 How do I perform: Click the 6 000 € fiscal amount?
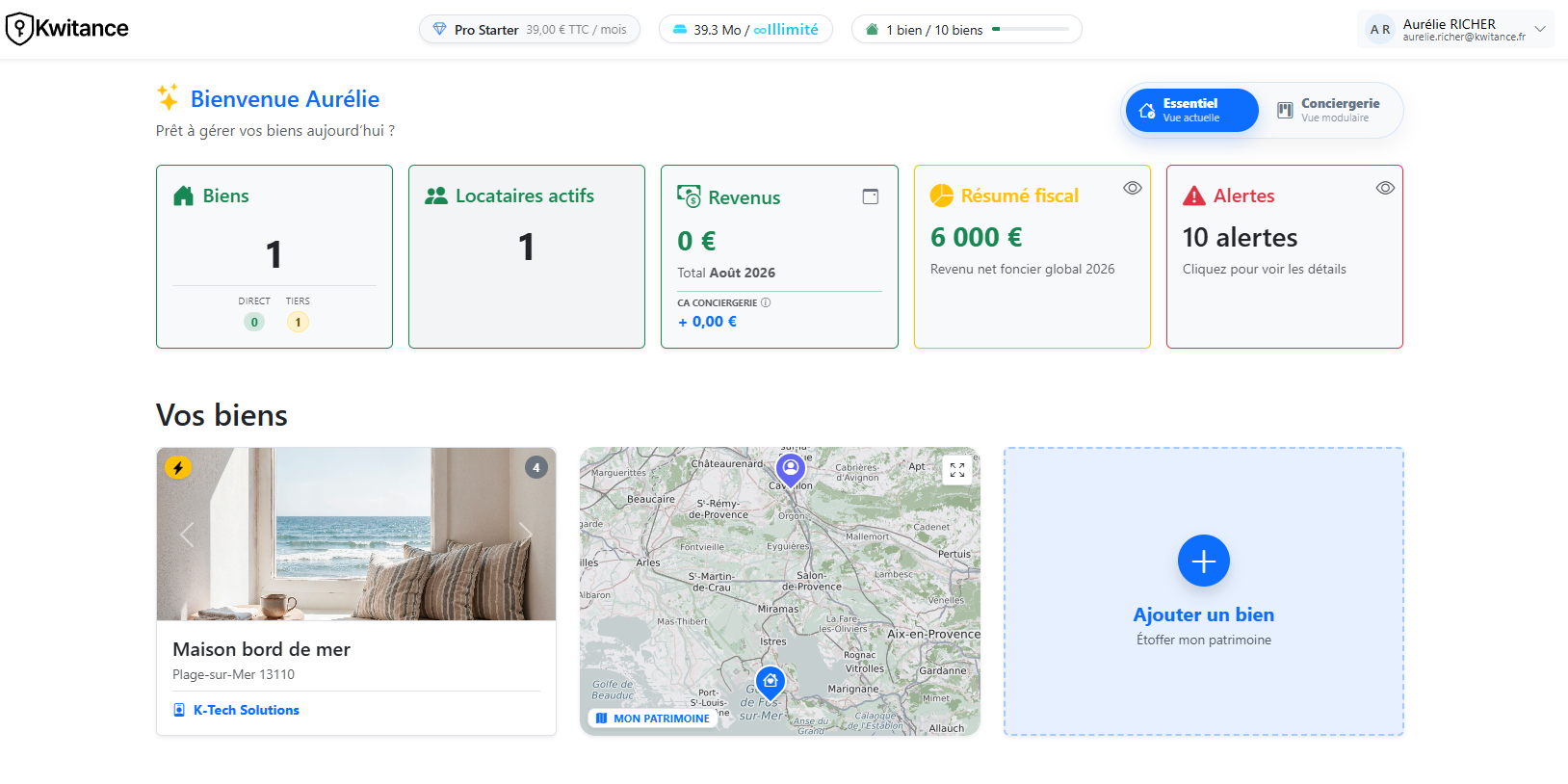point(977,237)
